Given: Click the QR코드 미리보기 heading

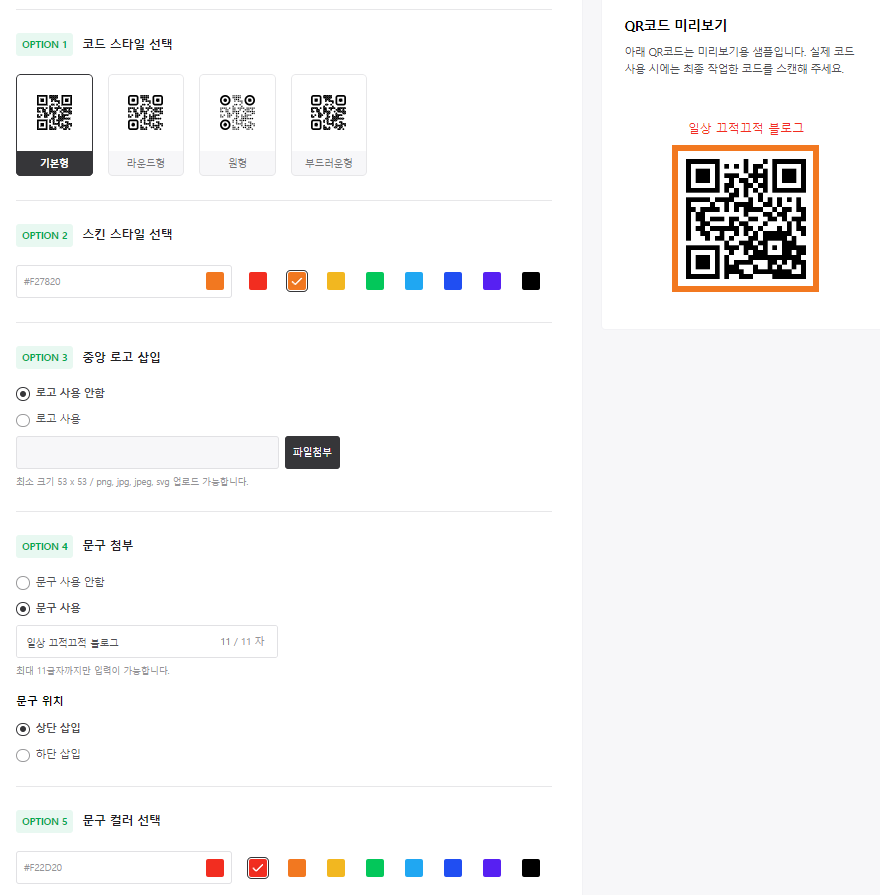Looking at the screenshot, I should tap(676, 26).
